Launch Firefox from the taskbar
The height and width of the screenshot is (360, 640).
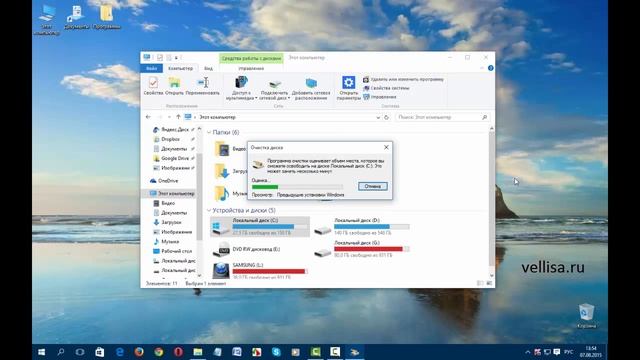click(x=139, y=352)
